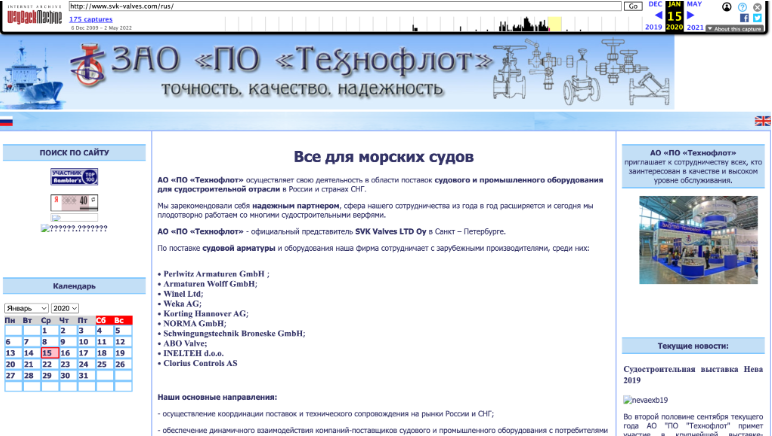This screenshot has height=436, width=772.
Task: Click Winel Ltd entry
Action: point(180,294)
